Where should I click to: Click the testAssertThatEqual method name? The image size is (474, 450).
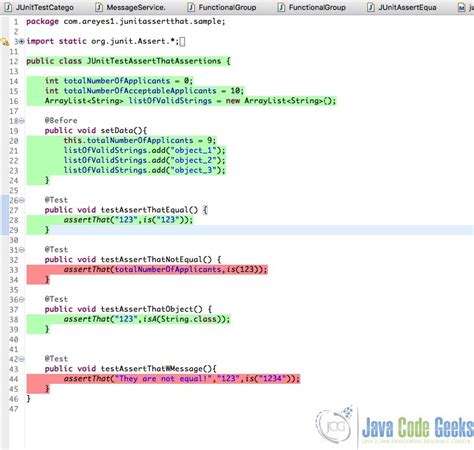coord(144,210)
